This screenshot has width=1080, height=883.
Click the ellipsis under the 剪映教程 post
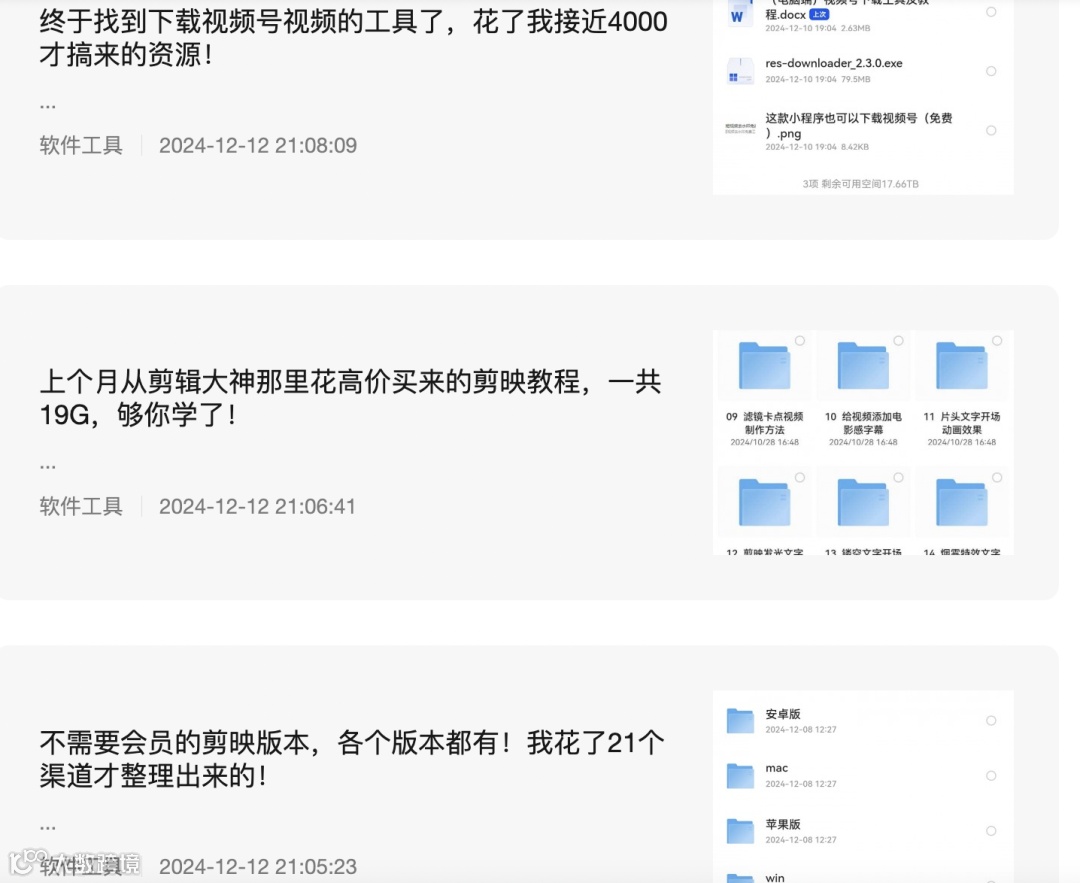pos(48,468)
